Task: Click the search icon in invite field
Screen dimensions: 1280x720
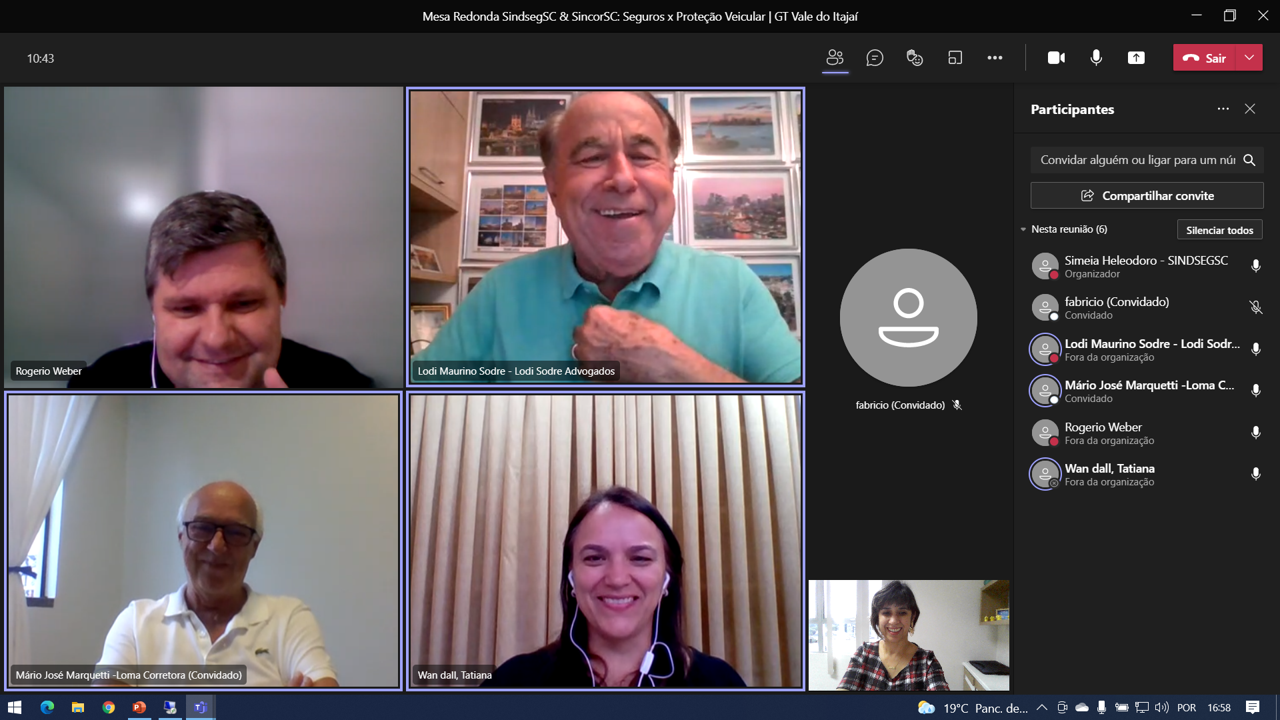Action: (x=1249, y=160)
